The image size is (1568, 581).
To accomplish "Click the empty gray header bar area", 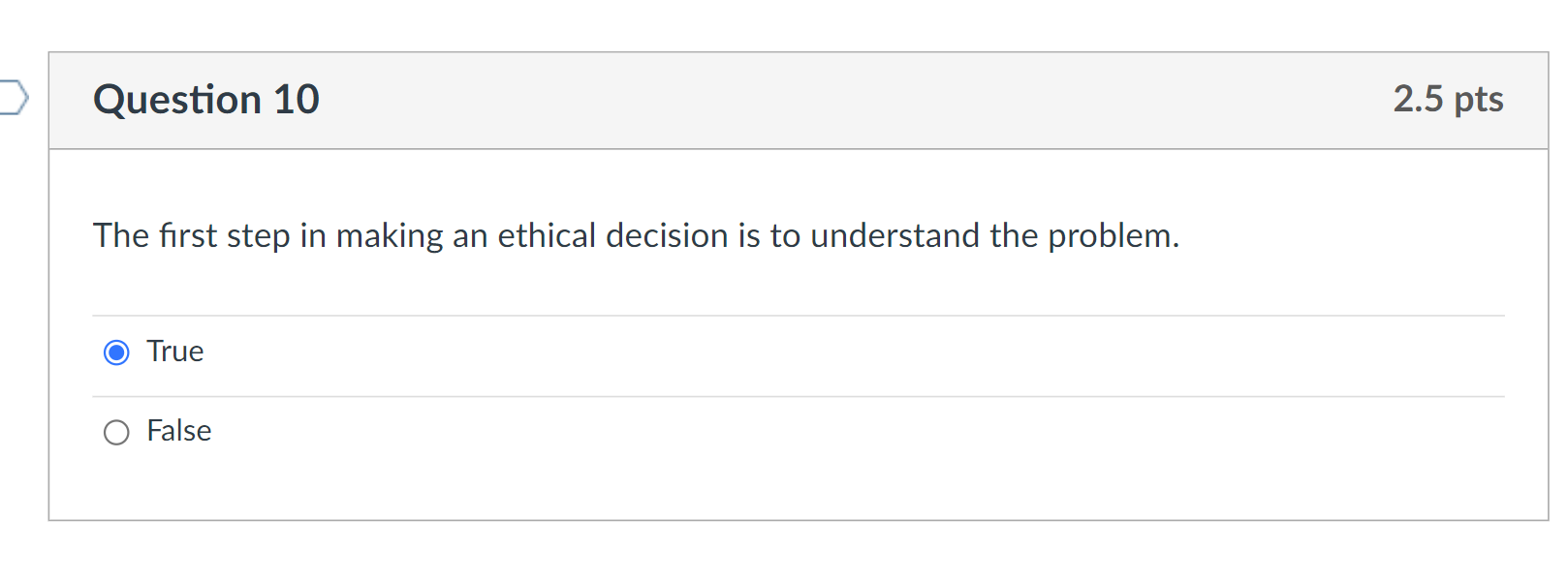I will (x=853, y=100).
